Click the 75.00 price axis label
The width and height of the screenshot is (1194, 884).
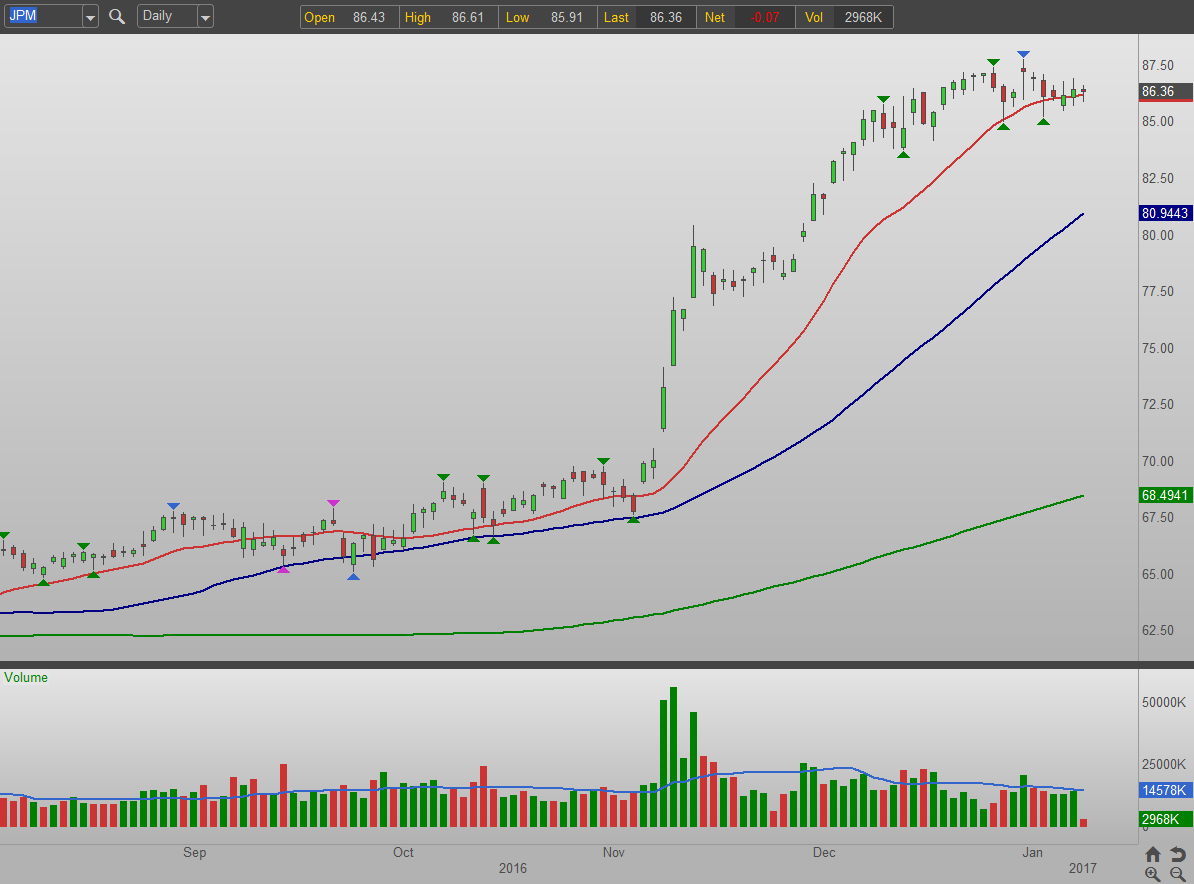pos(1158,348)
